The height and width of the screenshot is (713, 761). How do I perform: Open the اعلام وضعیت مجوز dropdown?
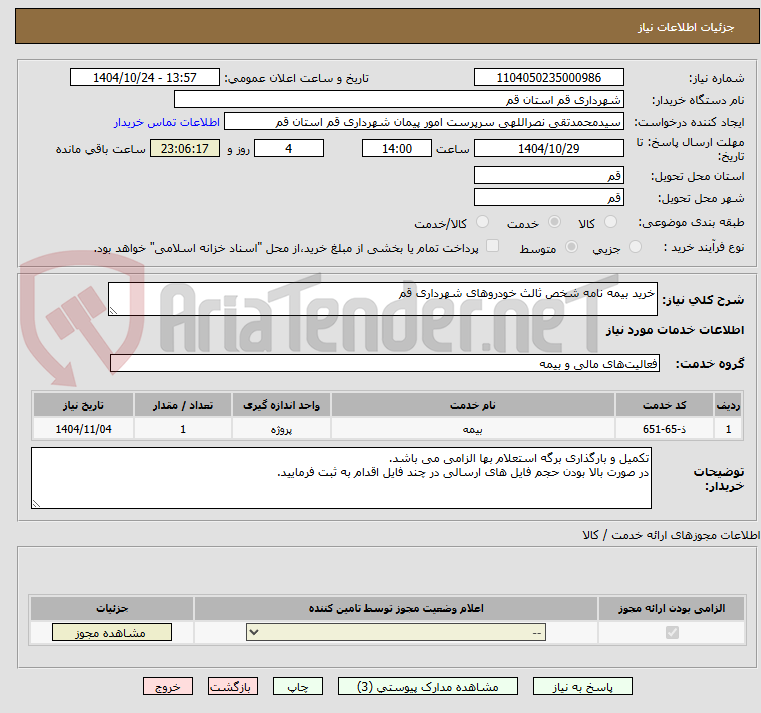396,632
